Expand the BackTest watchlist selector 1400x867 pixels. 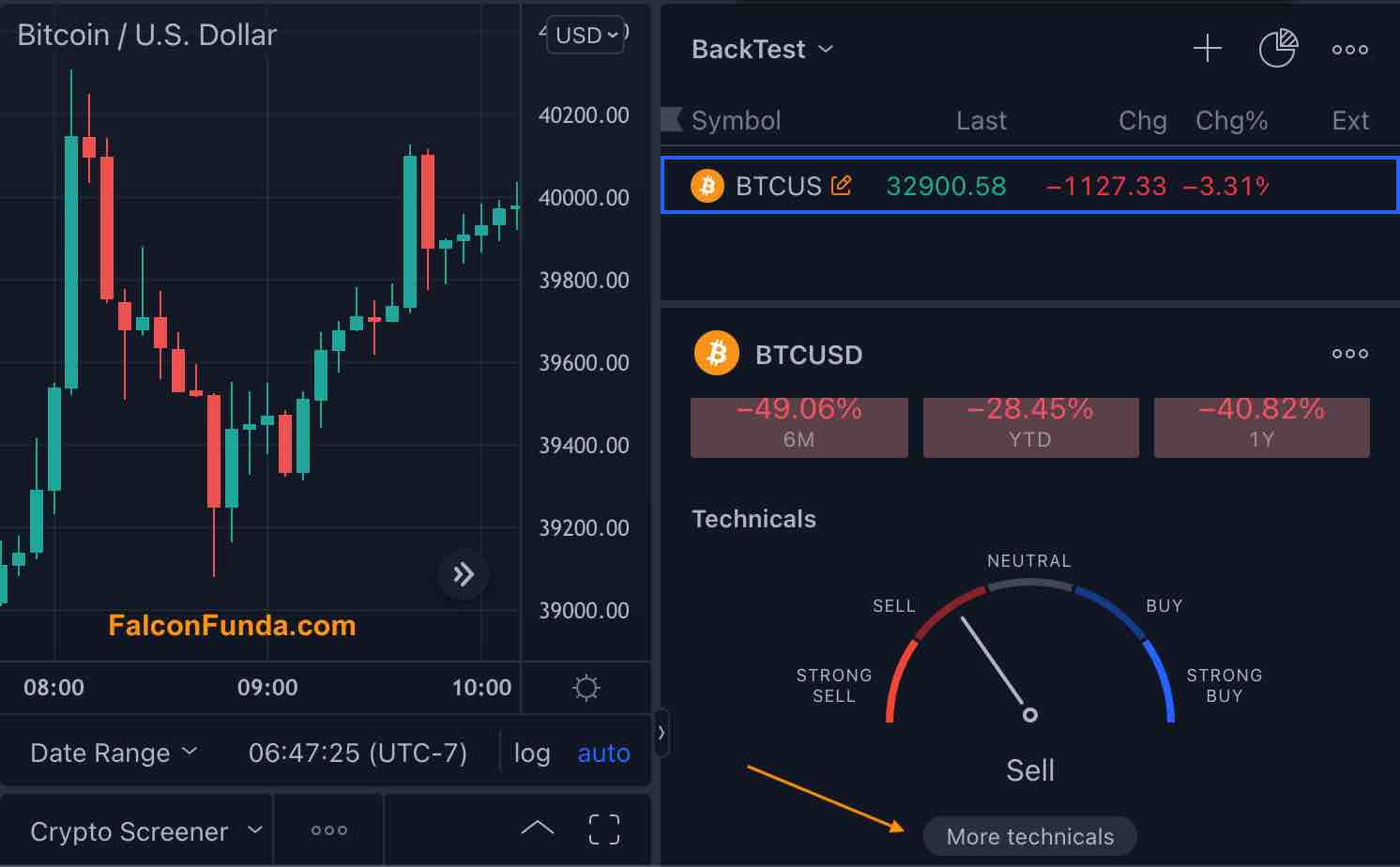[762, 49]
